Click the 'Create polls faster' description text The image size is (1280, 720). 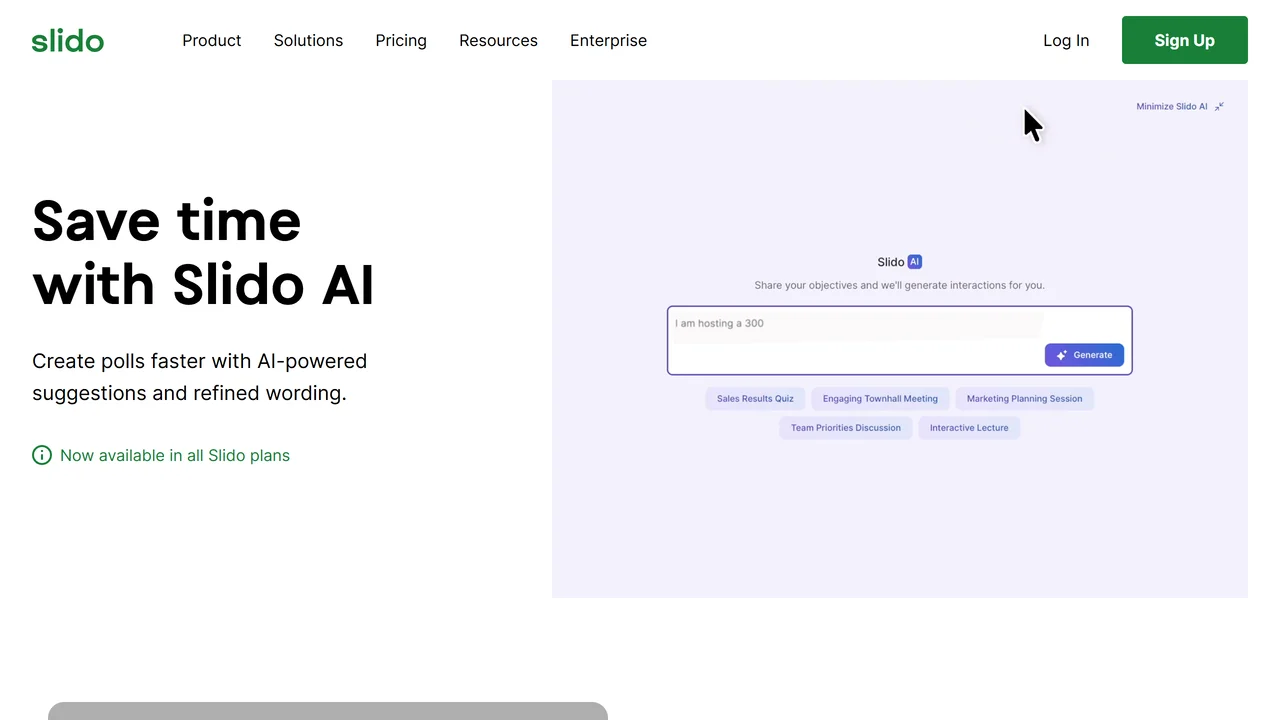point(200,377)
